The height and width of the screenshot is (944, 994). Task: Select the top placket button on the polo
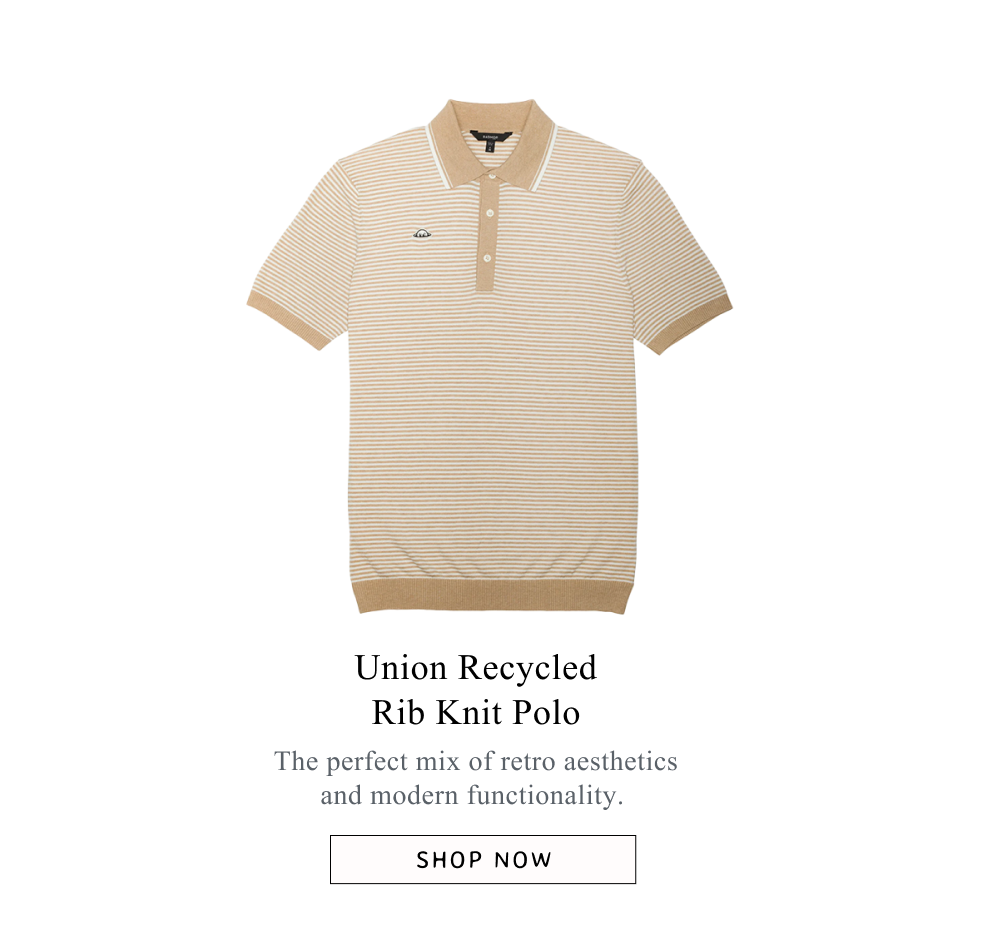pos(491,176)
